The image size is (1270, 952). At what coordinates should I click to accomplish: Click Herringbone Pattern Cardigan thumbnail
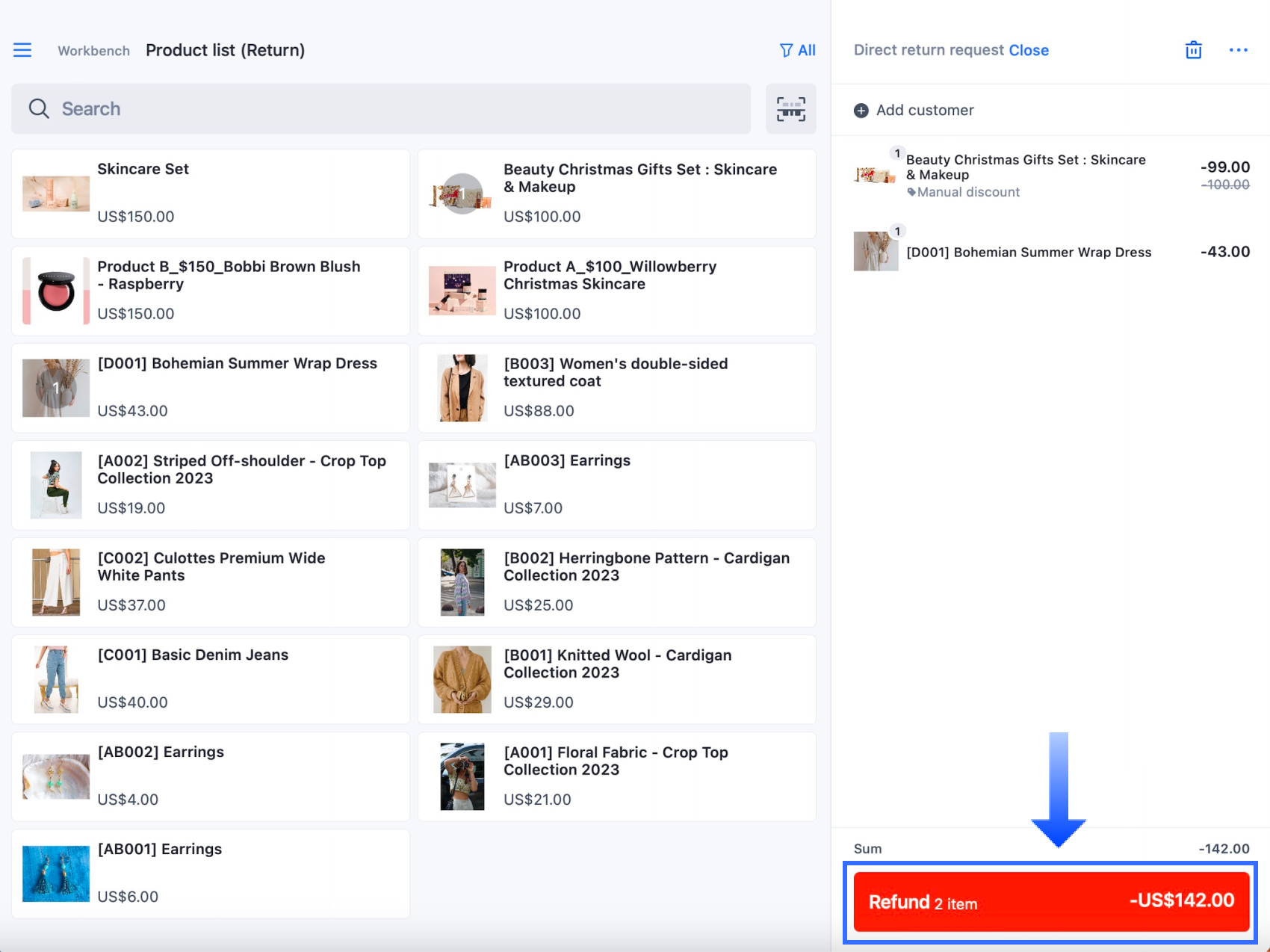tap(462, 582)
